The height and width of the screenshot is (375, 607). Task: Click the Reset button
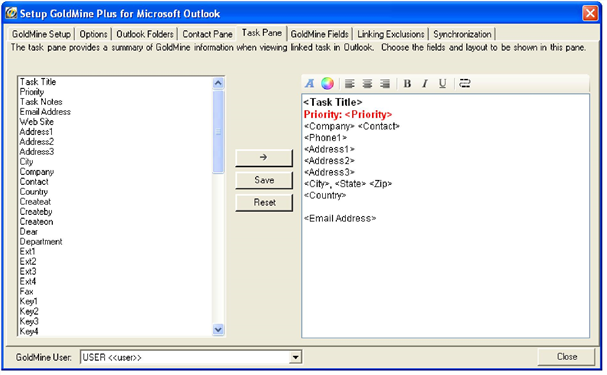click(264, 202)
